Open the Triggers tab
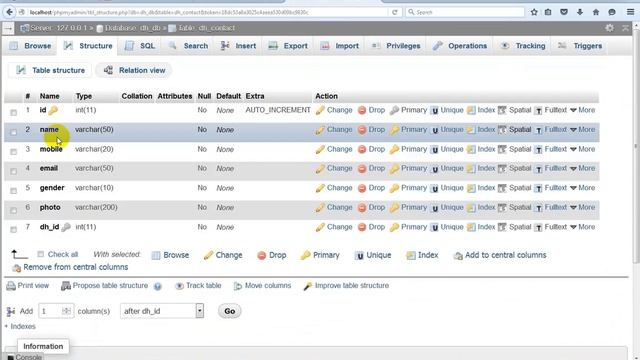The width and height of the screenshot is (640, 360). tap(580, 46)
